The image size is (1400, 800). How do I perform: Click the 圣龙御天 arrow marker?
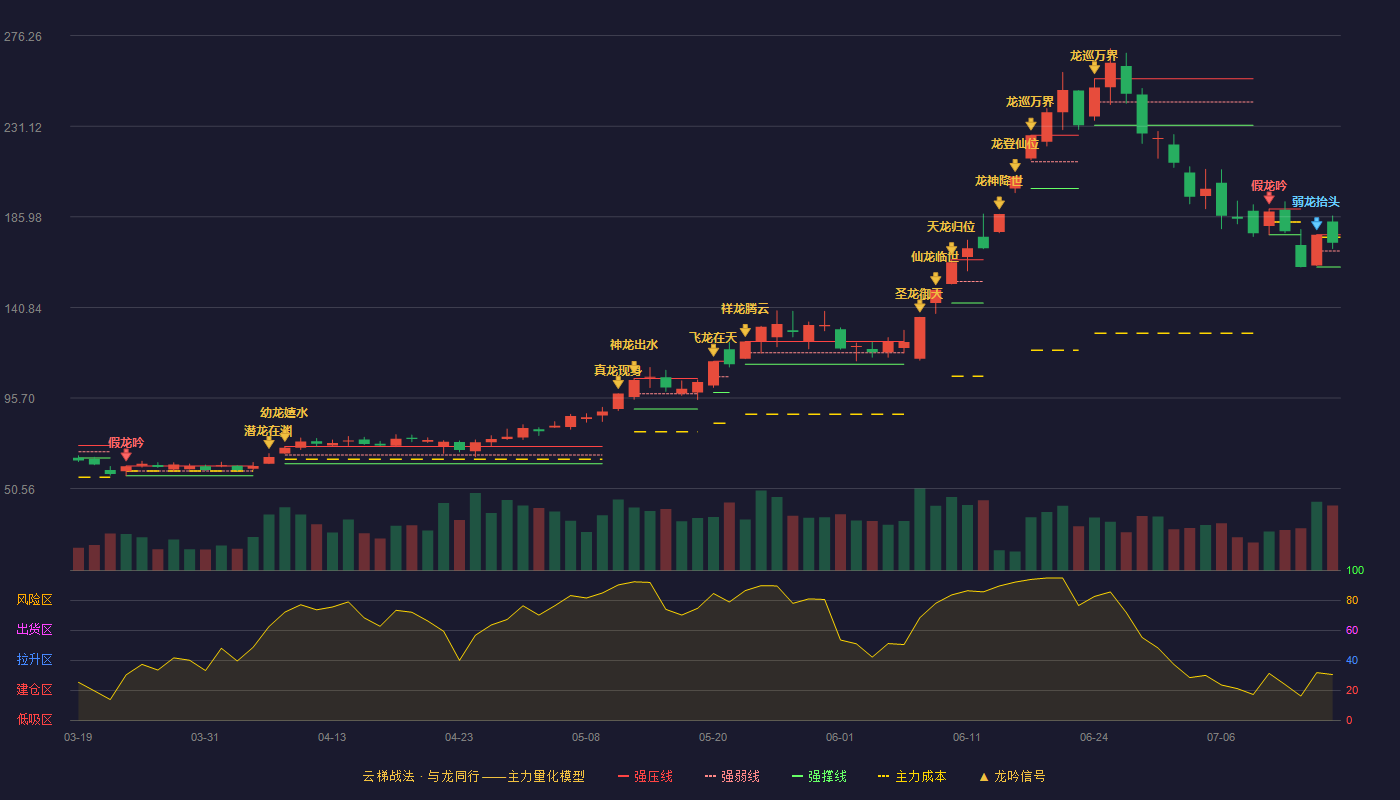920,306
